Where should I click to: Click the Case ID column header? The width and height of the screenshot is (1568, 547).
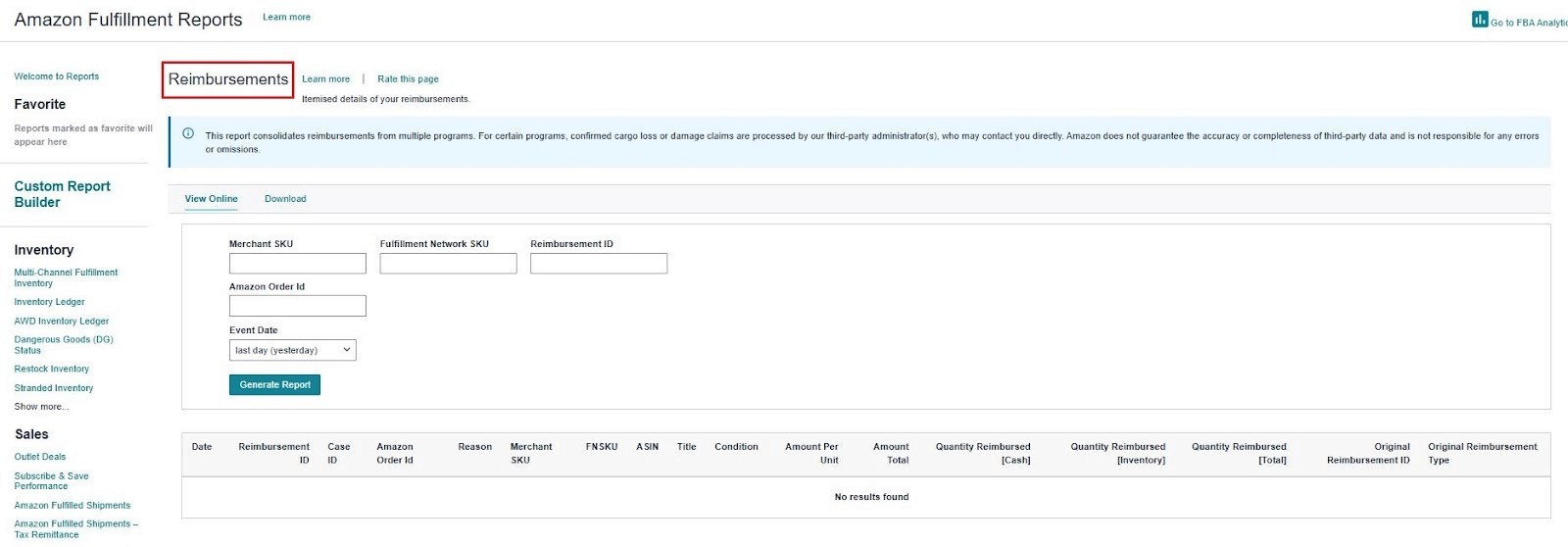[338, 454]
